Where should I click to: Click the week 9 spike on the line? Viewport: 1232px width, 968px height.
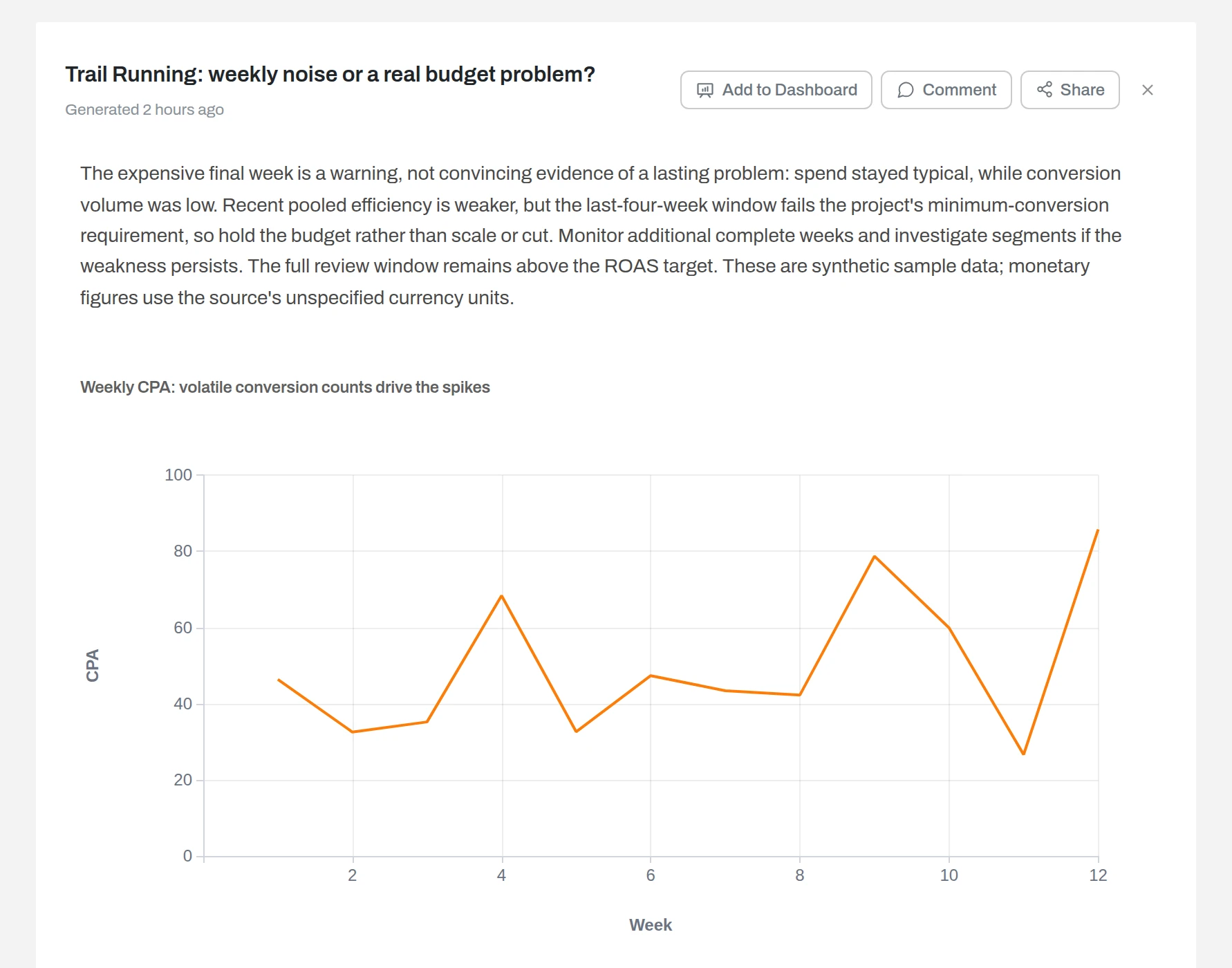[x=875, y=557]
